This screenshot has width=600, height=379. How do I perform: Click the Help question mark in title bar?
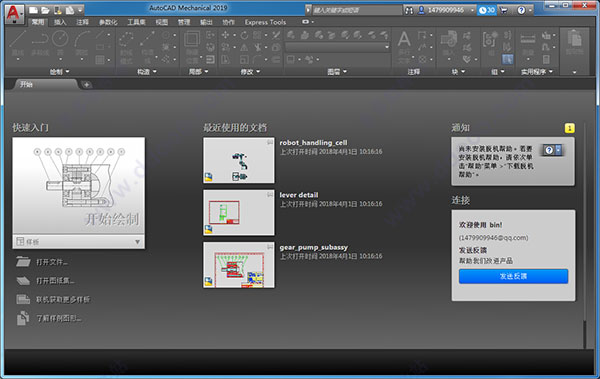coord(521,10)
